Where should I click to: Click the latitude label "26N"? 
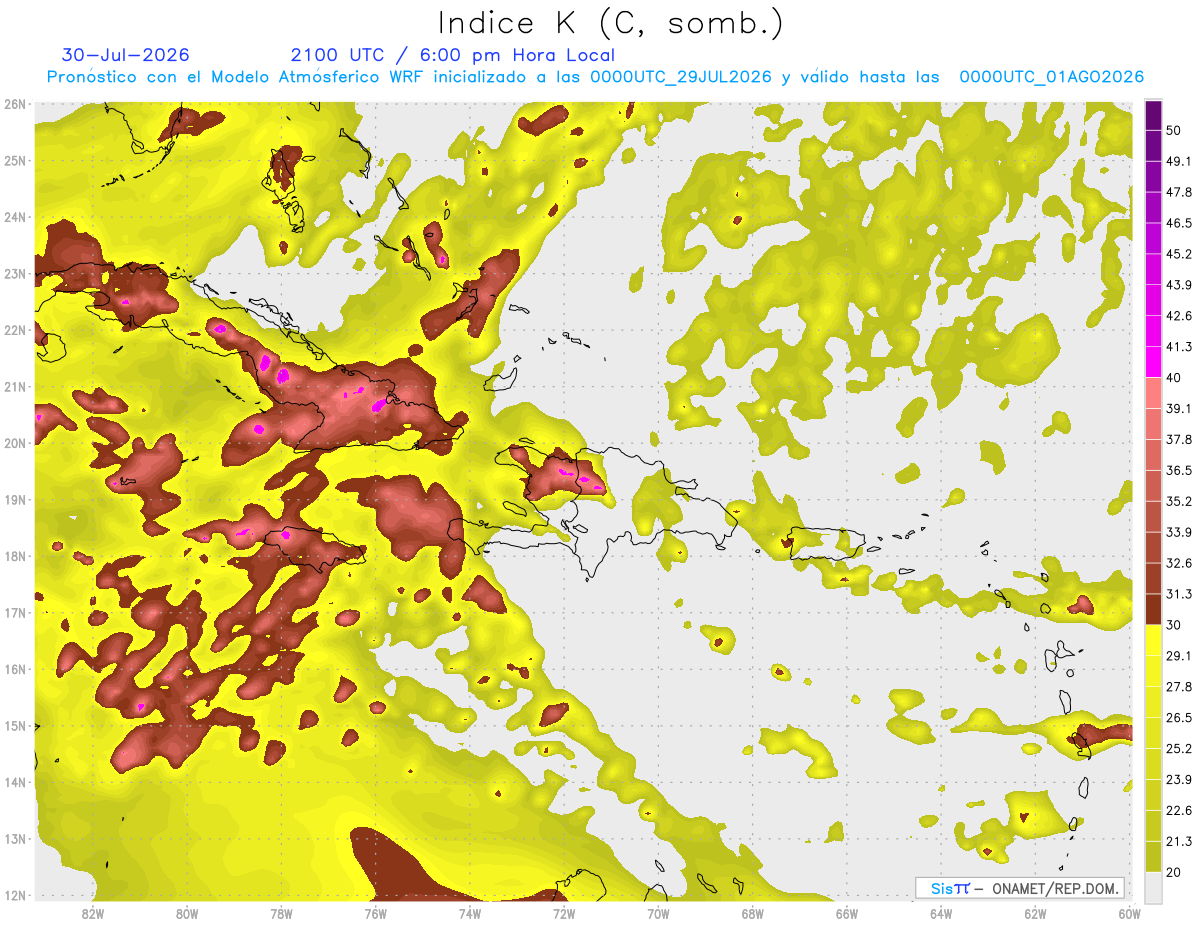14,104
